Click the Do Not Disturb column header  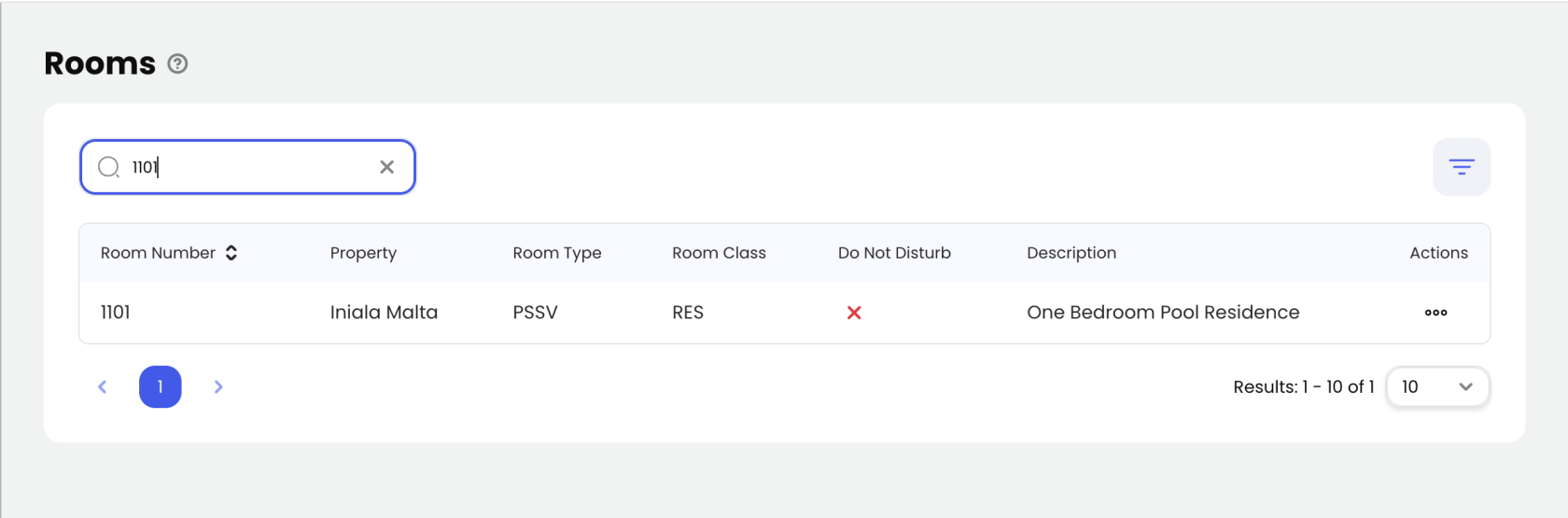pyautogui.click(x=894, y=253)
